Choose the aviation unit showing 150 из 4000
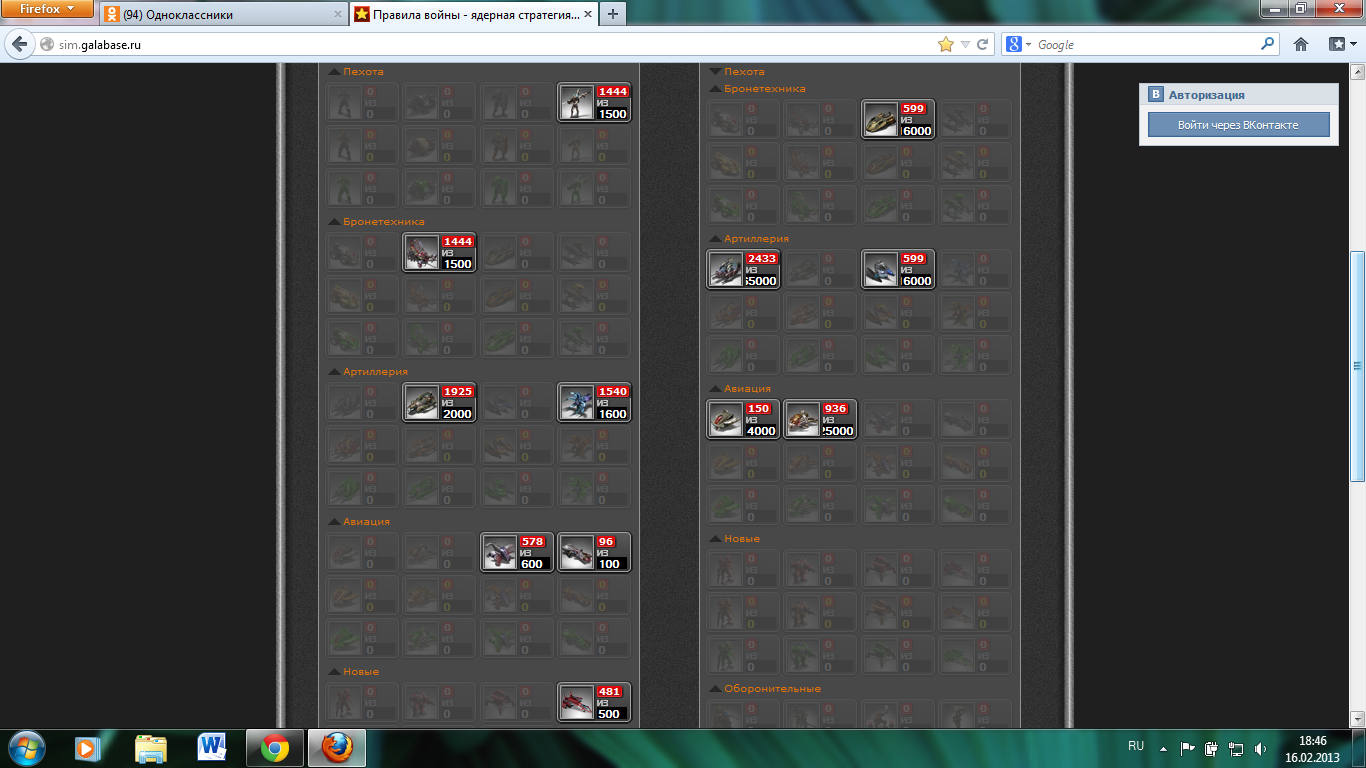Image resolution: width=1366 pixels, height=768 pixels. coord(743,419)
